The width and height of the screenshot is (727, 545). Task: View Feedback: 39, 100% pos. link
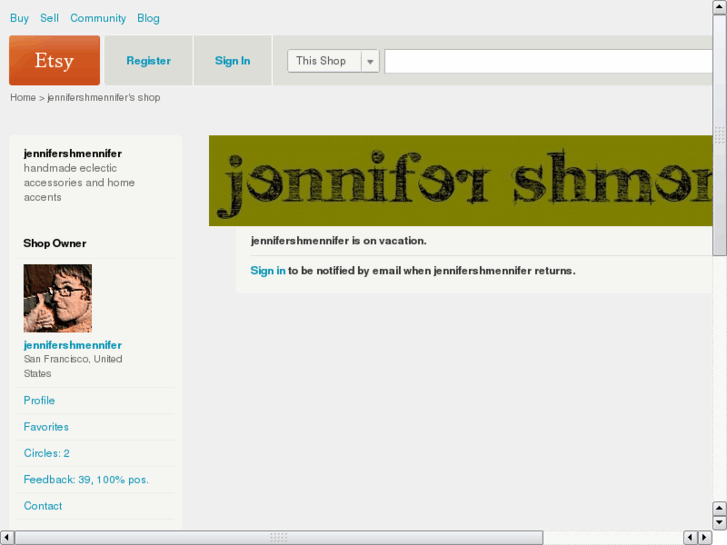[x=86, y=480]
